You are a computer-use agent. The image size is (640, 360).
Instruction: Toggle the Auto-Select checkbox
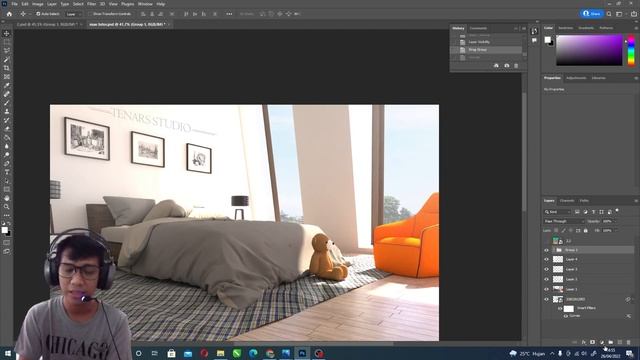coord(38,14)
